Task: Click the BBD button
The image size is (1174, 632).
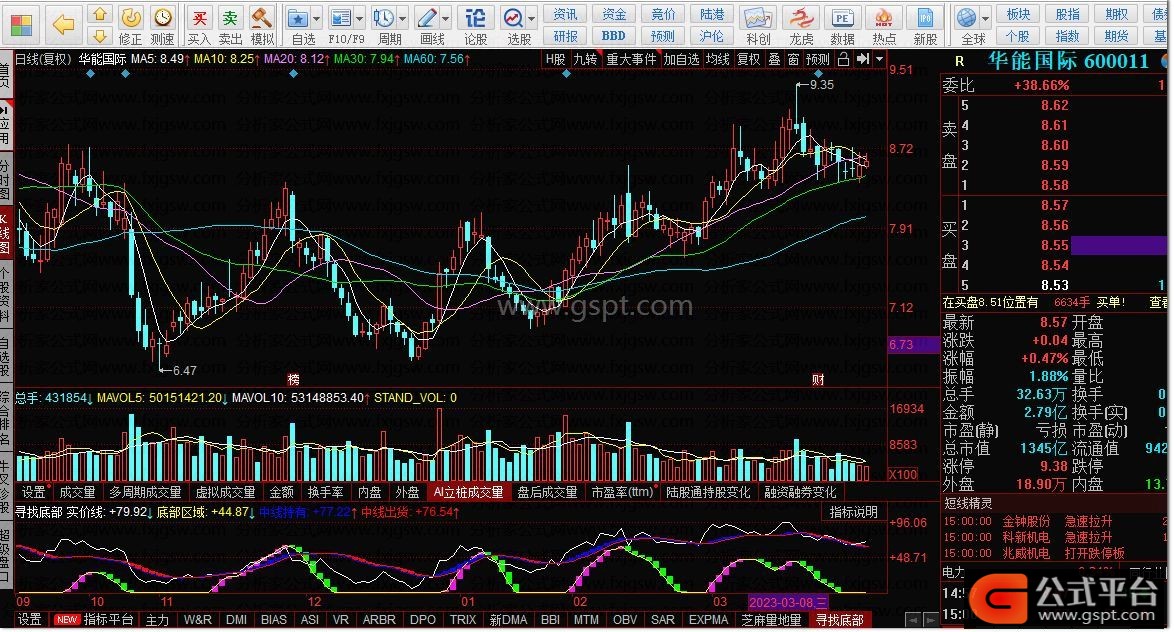Action: click(x=613, y=36)
